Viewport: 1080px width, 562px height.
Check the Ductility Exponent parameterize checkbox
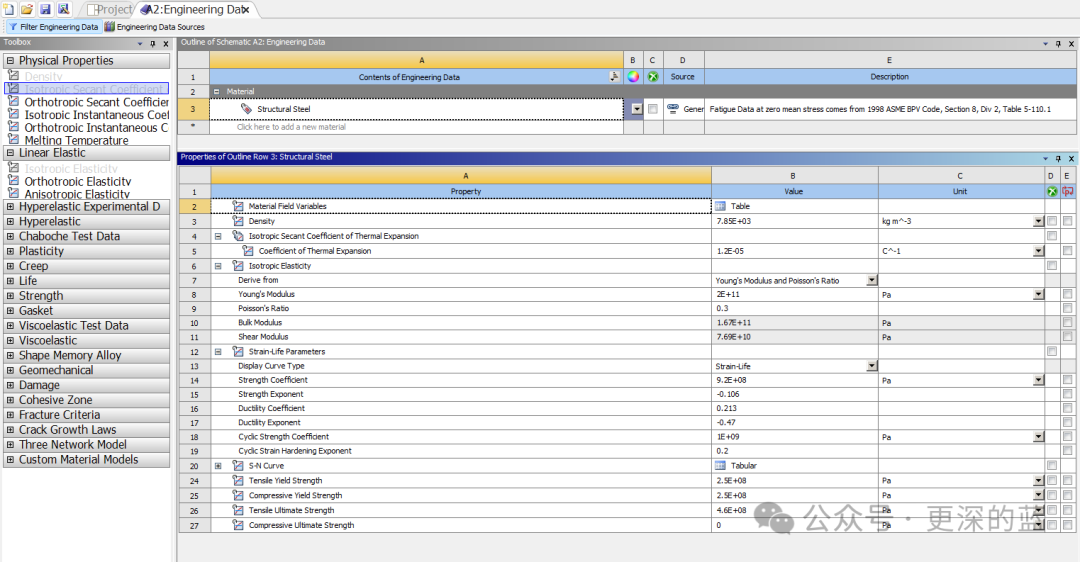click(1068, 422)
